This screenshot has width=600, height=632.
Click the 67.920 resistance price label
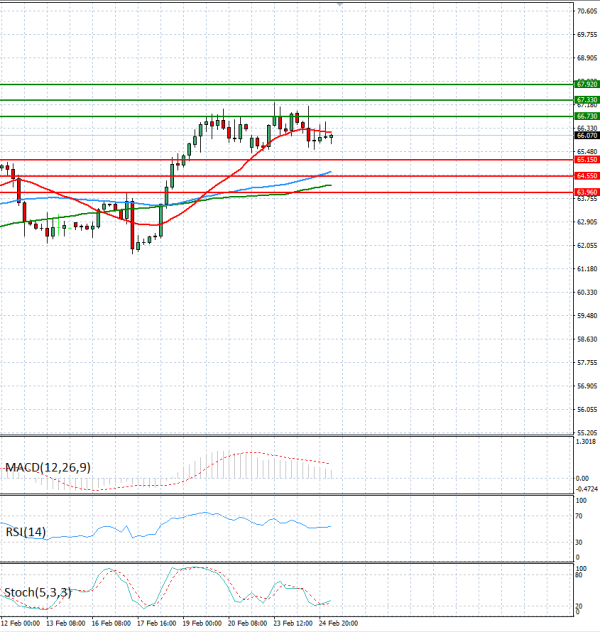(587, 84)
